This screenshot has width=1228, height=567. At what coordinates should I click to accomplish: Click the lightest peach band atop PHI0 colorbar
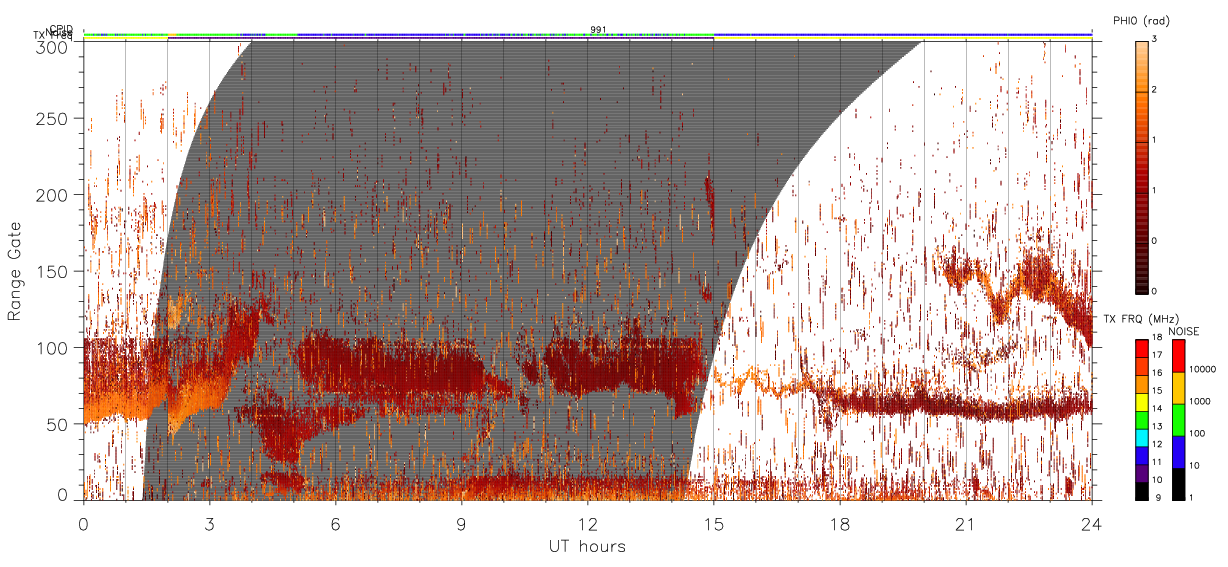tap(1143, 44)
